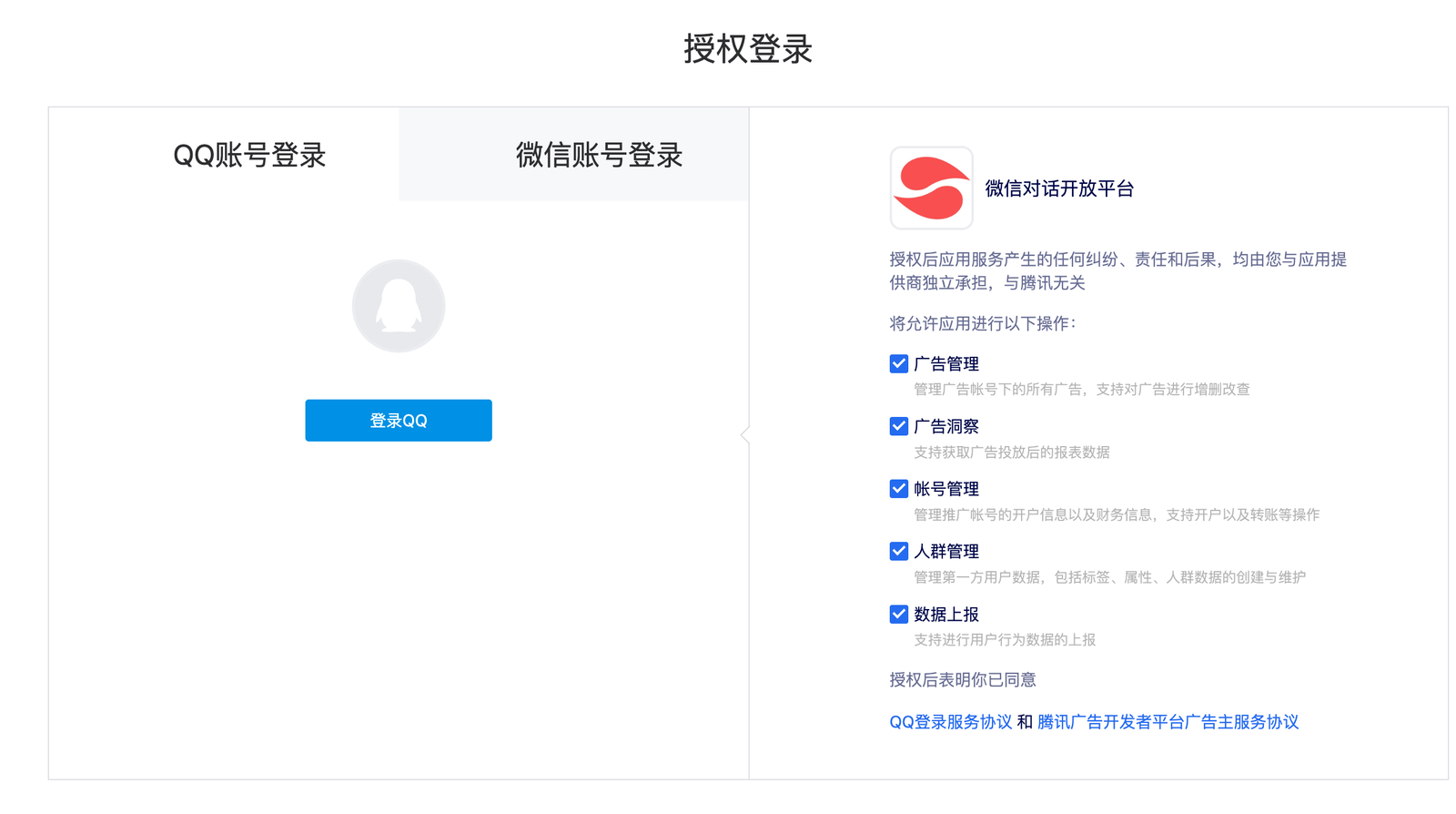The width and height of the screenshot is (1456, 814).
Task: Open the QQ登录服务协议 link
Action: (950, 722)
